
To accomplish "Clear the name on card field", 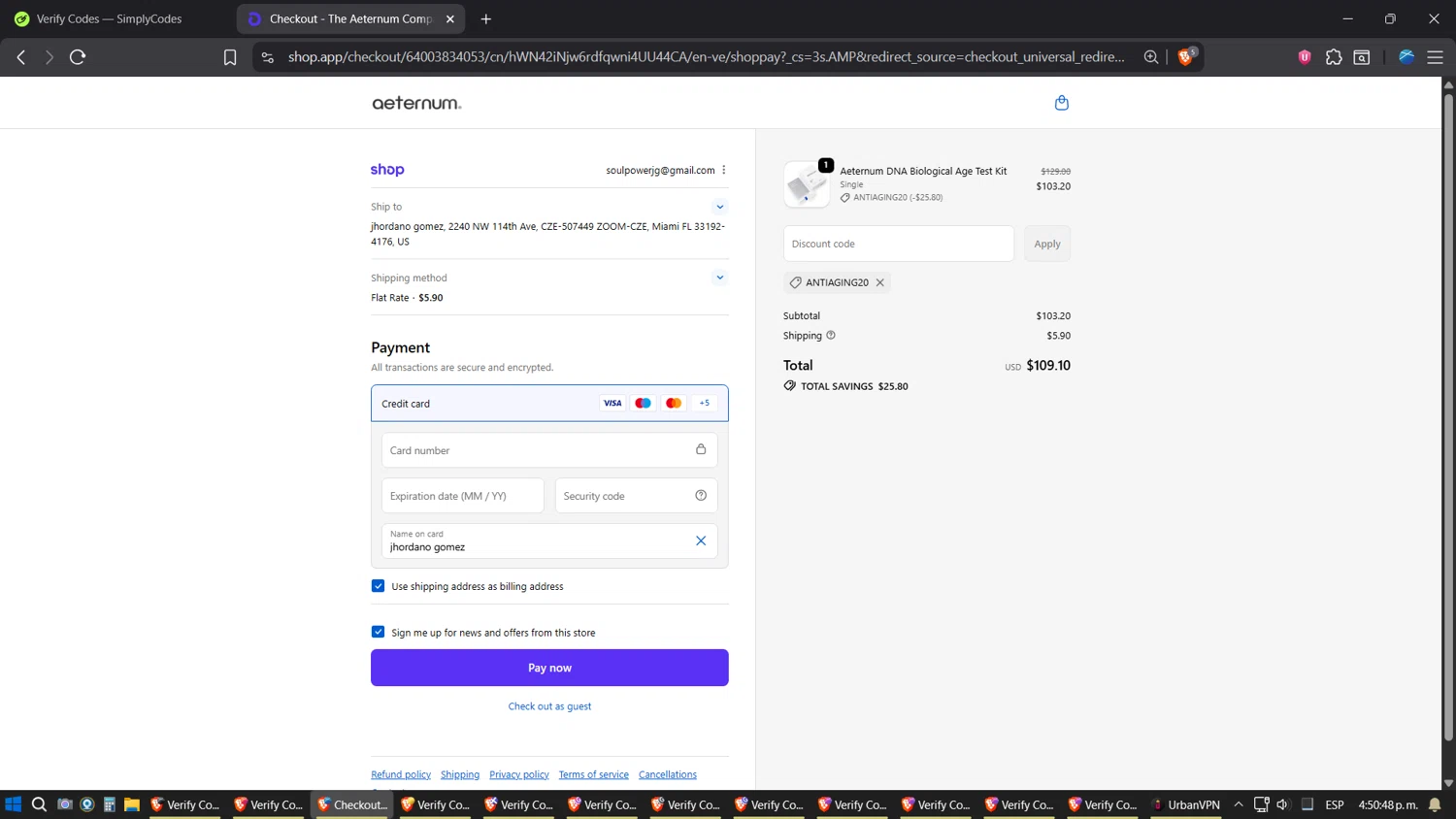I will [701, 541].
